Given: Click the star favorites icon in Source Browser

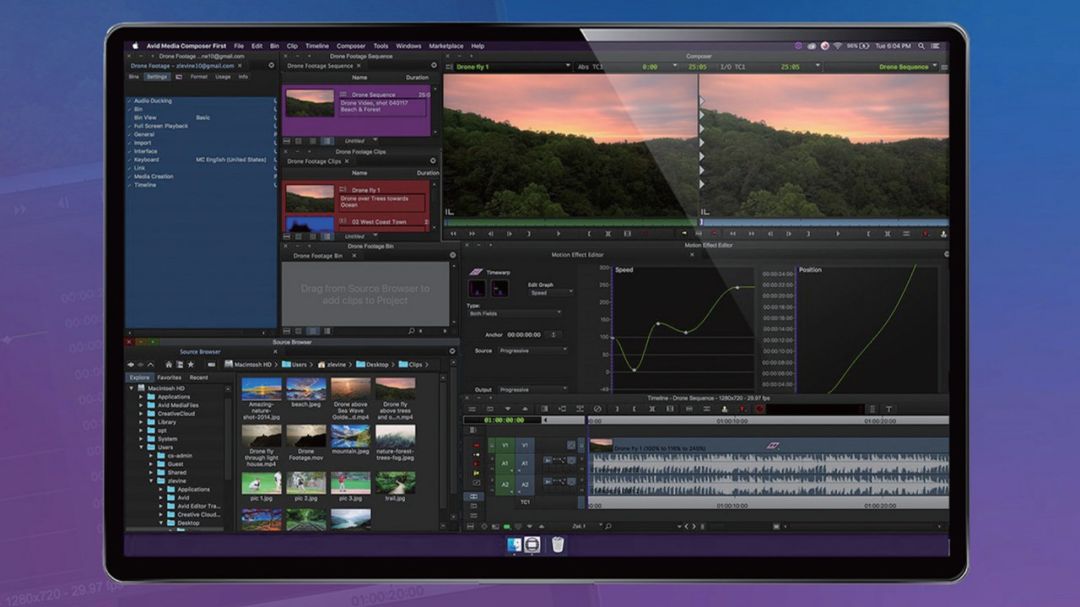Looking at the screenshot, I should 191,364.
